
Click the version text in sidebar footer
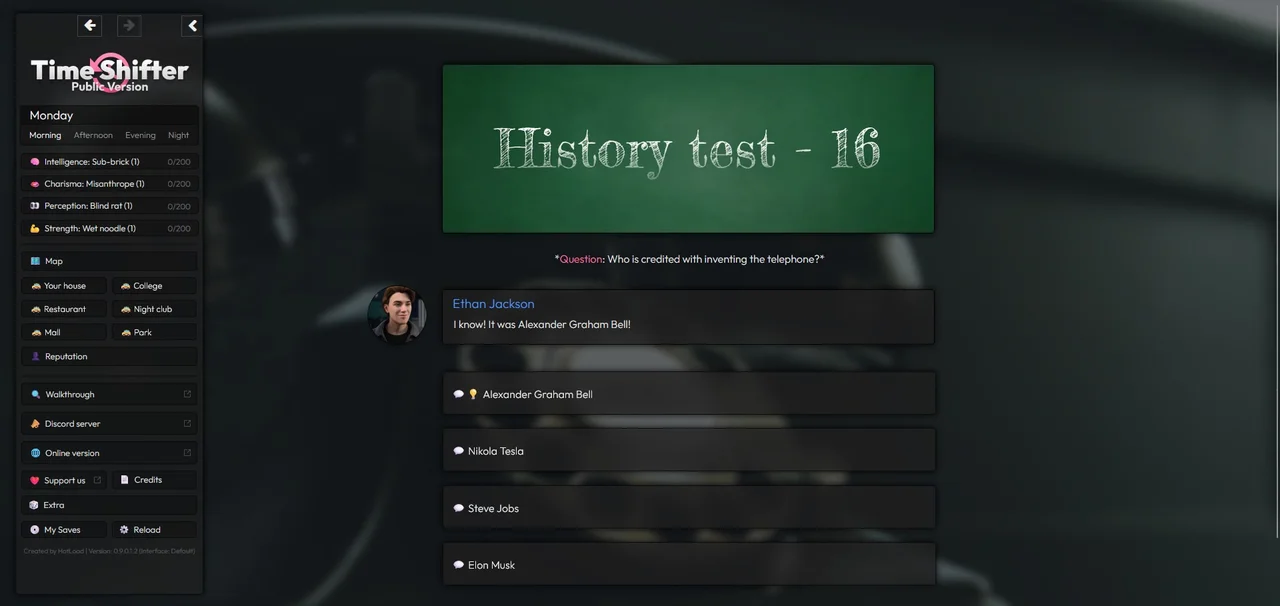pos(109,551)
